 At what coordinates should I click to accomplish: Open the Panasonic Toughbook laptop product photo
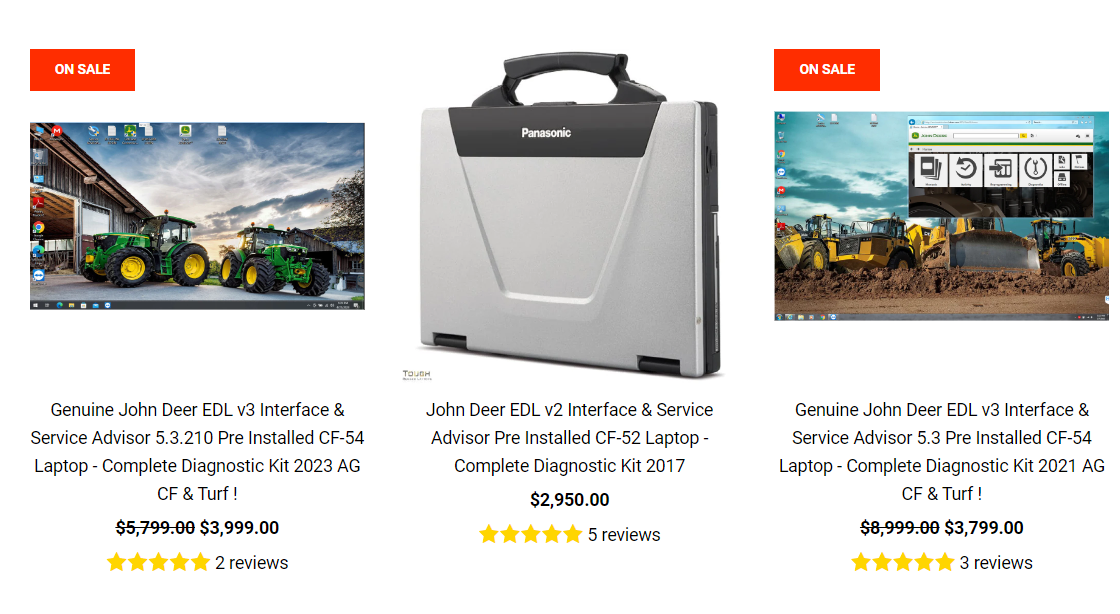click(569, 214)
